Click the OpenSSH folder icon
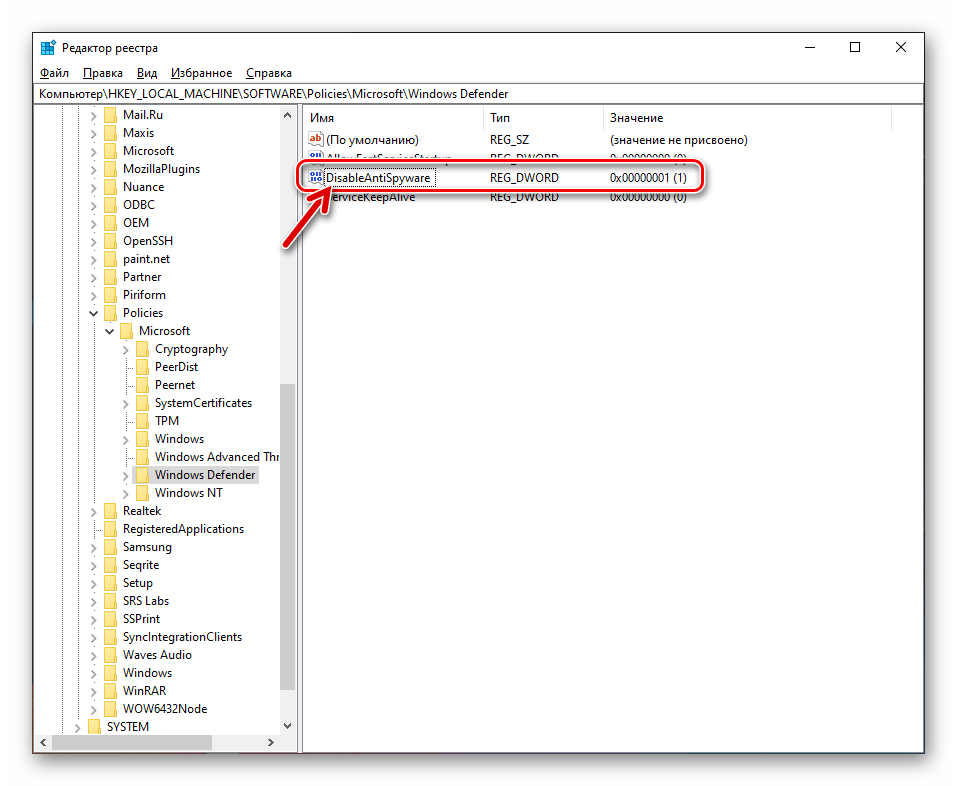957x786 pixels. 110,241
